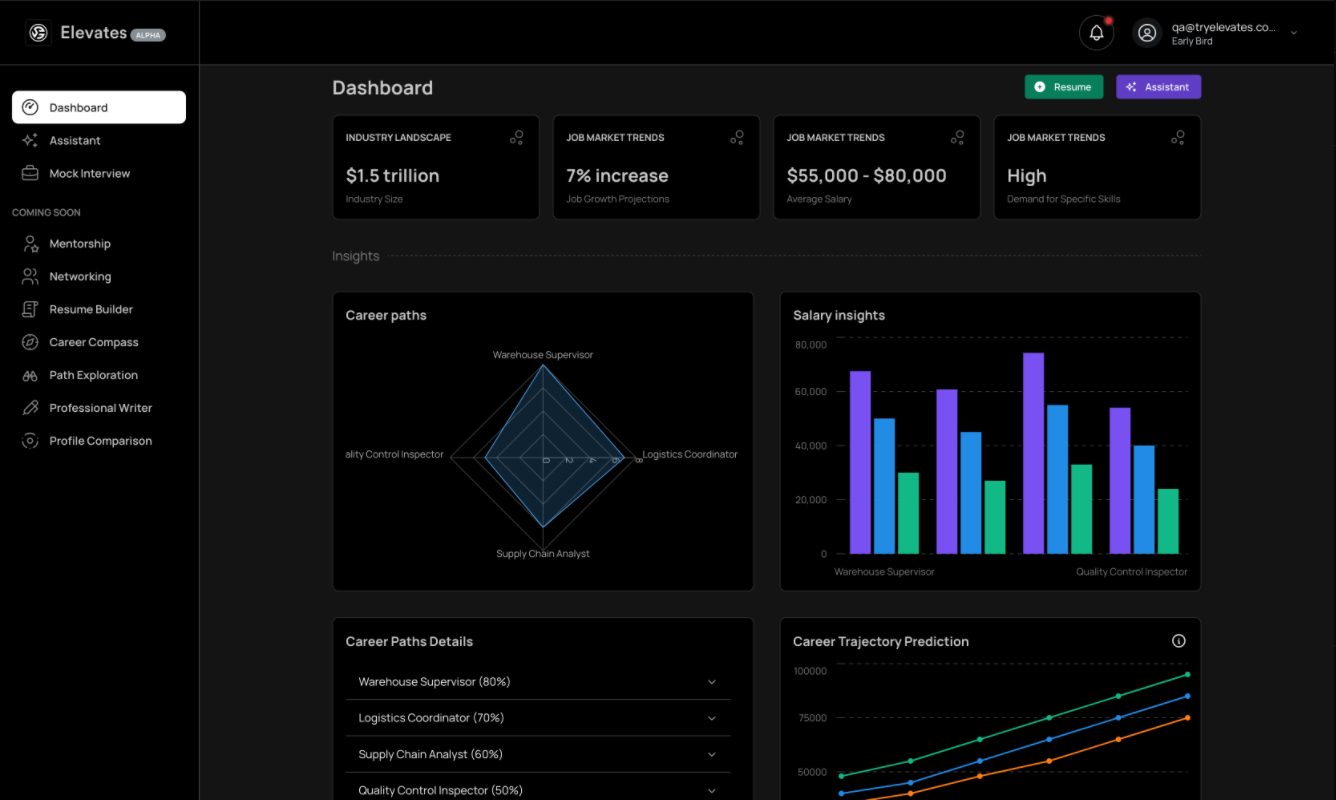Click Quality Control Inspector label under salary chart
1336x800 pixels.
[1132, 572]
